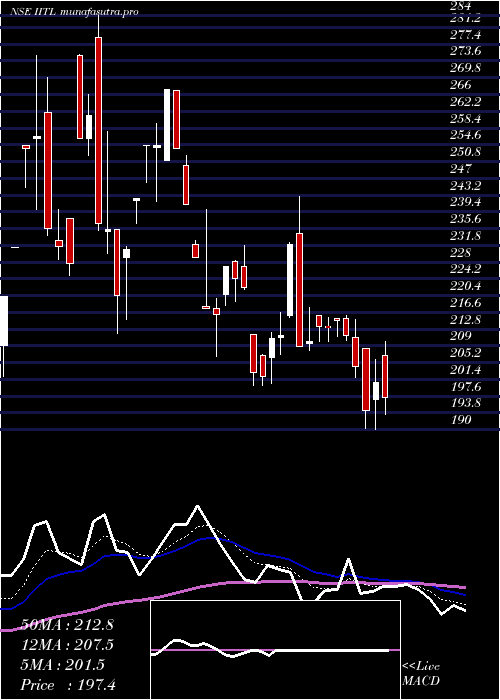Click the 197.6 price axis label
The width and height of the screenshot is (500, 700).
(x=465, y=387)
